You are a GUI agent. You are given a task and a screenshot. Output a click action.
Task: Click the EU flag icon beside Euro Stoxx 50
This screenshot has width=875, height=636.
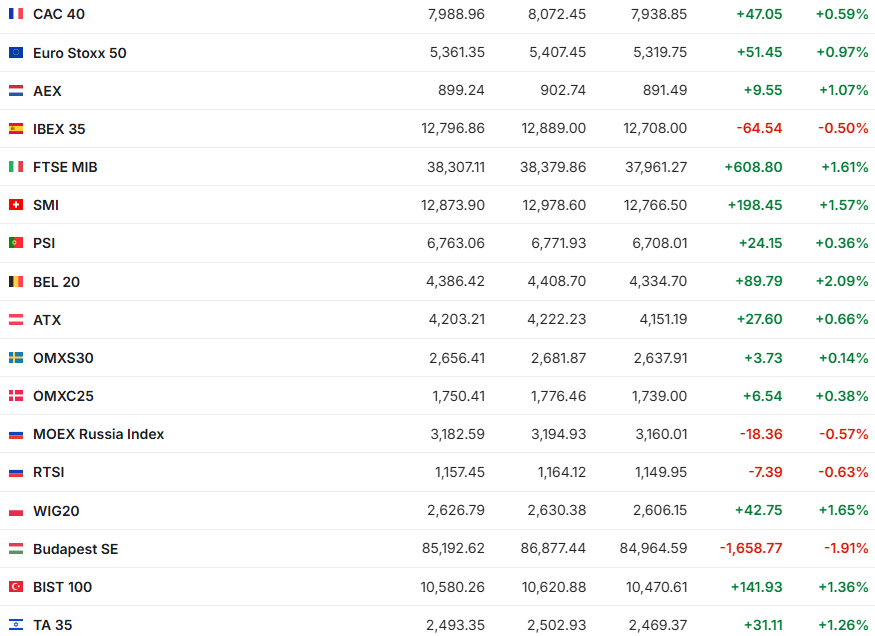(x=16, y=52)
